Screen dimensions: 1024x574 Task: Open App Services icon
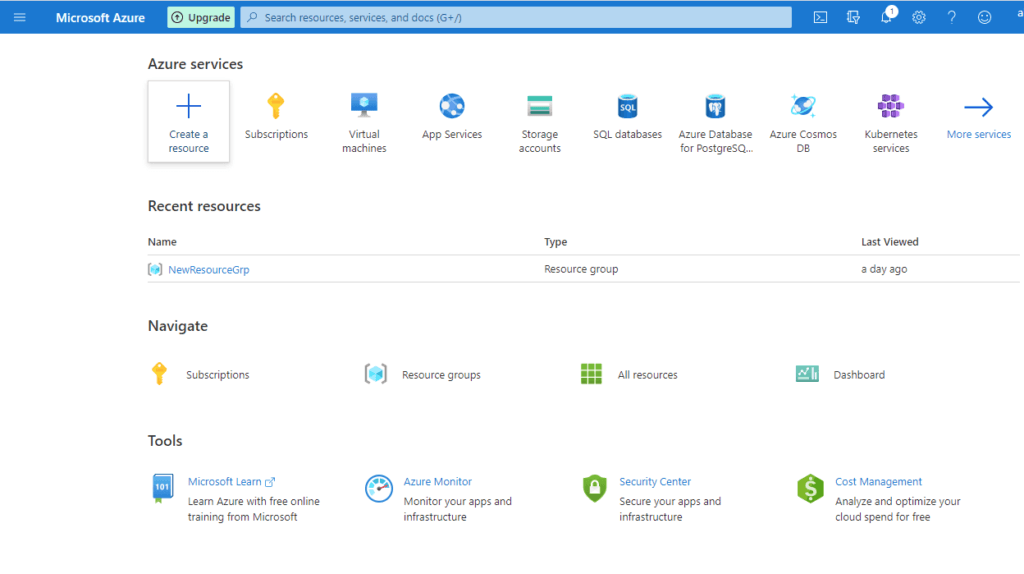452,106
